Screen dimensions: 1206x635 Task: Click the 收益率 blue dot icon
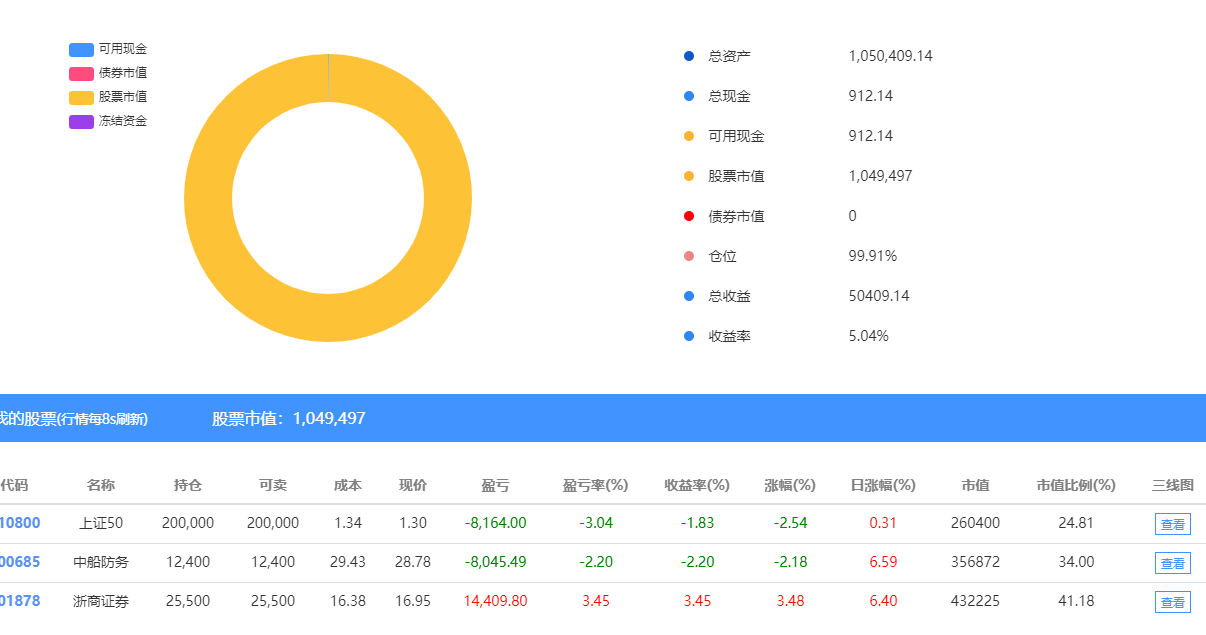[x=688, y=336]
